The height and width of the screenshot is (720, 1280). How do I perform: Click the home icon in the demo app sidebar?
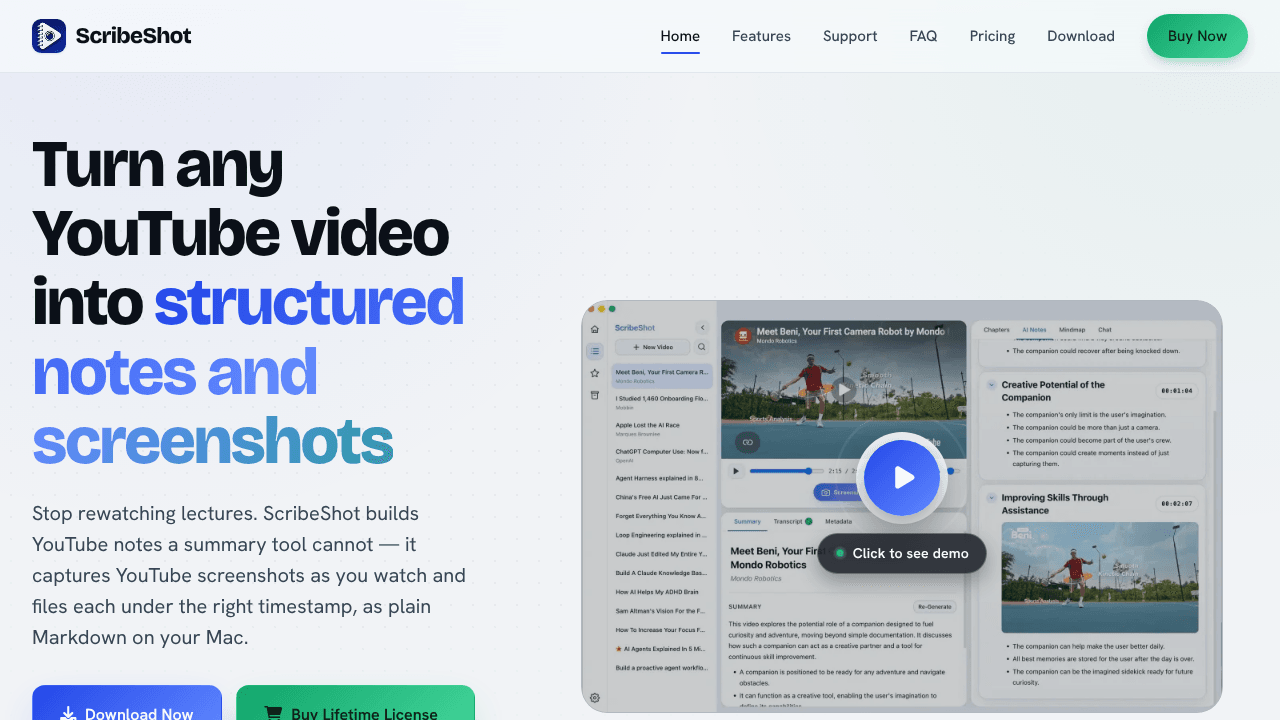click(595, 328)
